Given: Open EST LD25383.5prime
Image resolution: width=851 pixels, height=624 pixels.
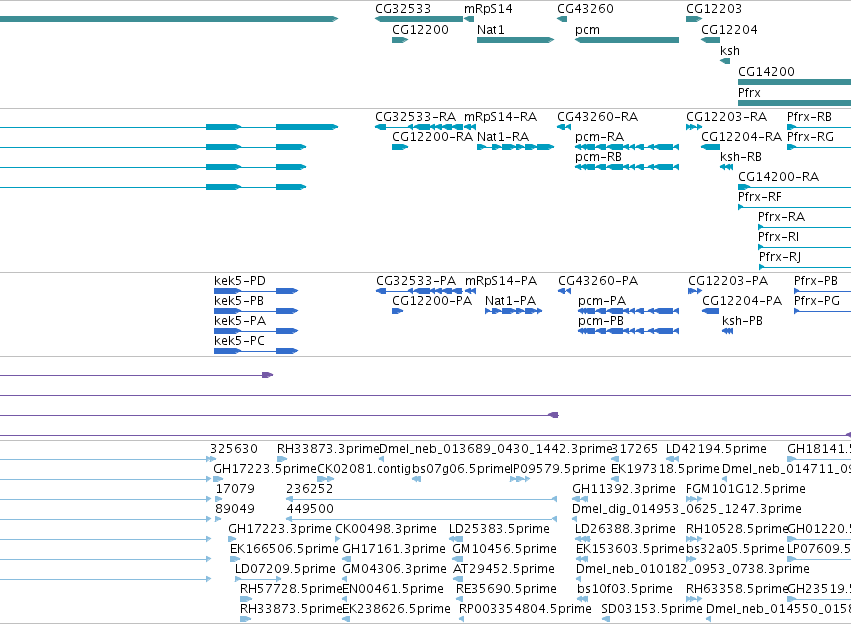Looking at the screenshot, I should point(499,529).
